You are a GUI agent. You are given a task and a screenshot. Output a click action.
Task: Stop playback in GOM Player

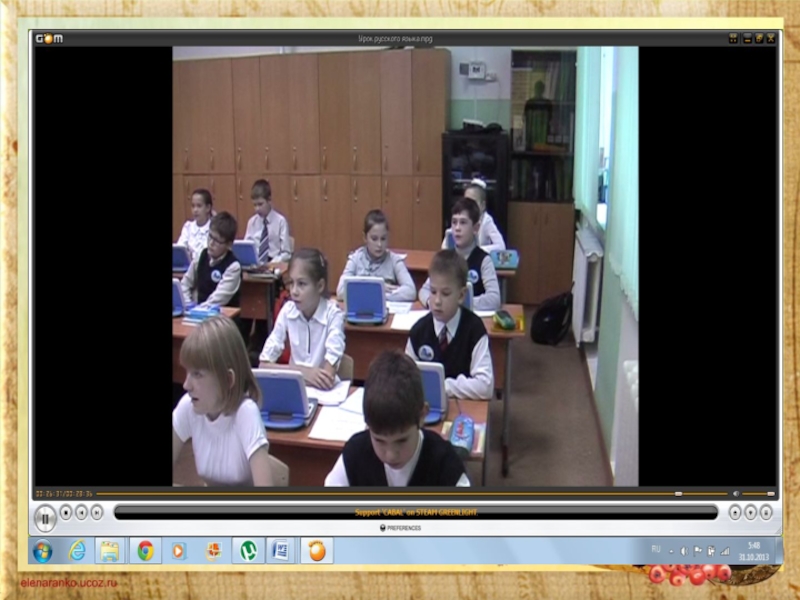tap(66, 512)
